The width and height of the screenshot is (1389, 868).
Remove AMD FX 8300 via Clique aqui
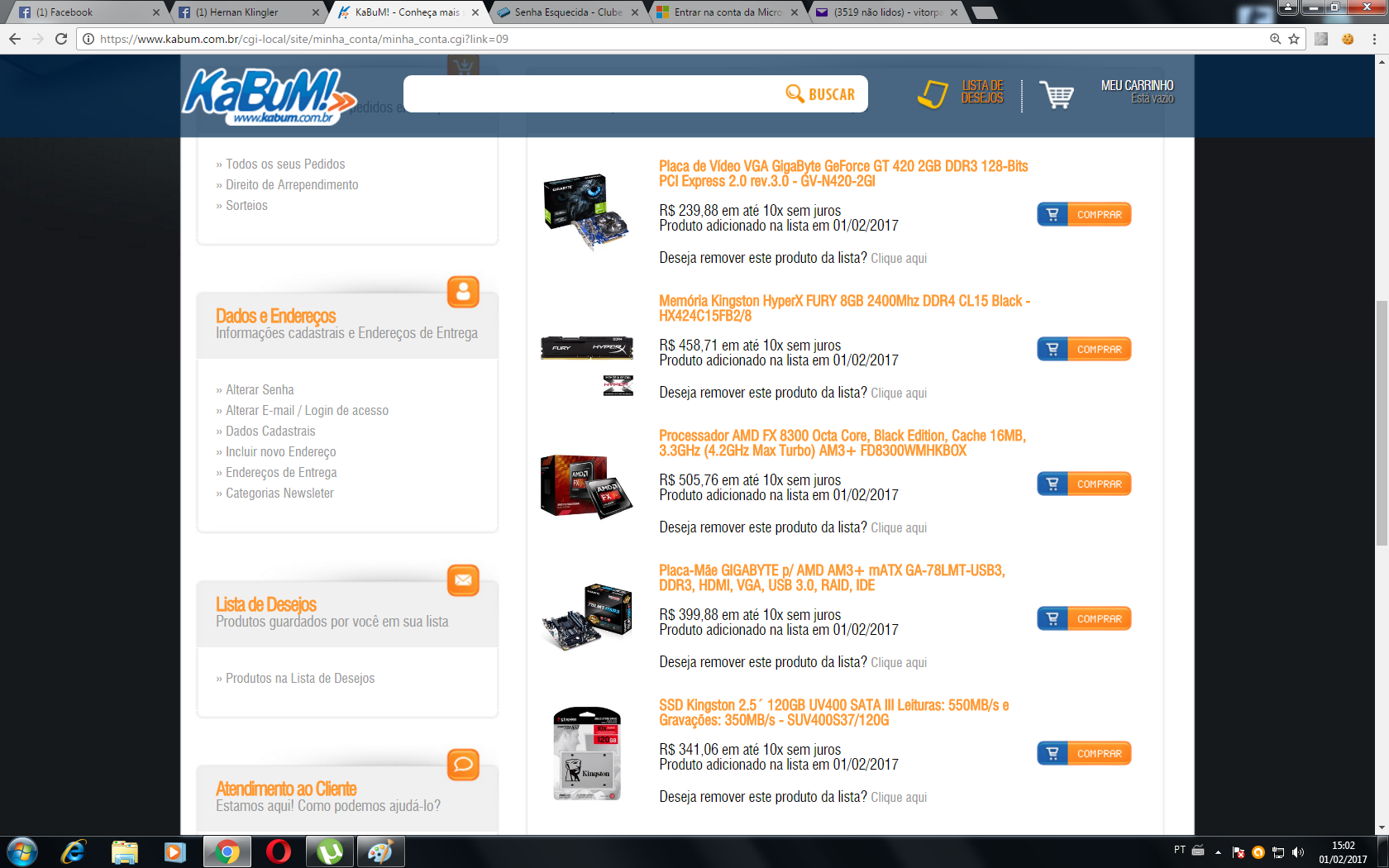tap(899, 528)
